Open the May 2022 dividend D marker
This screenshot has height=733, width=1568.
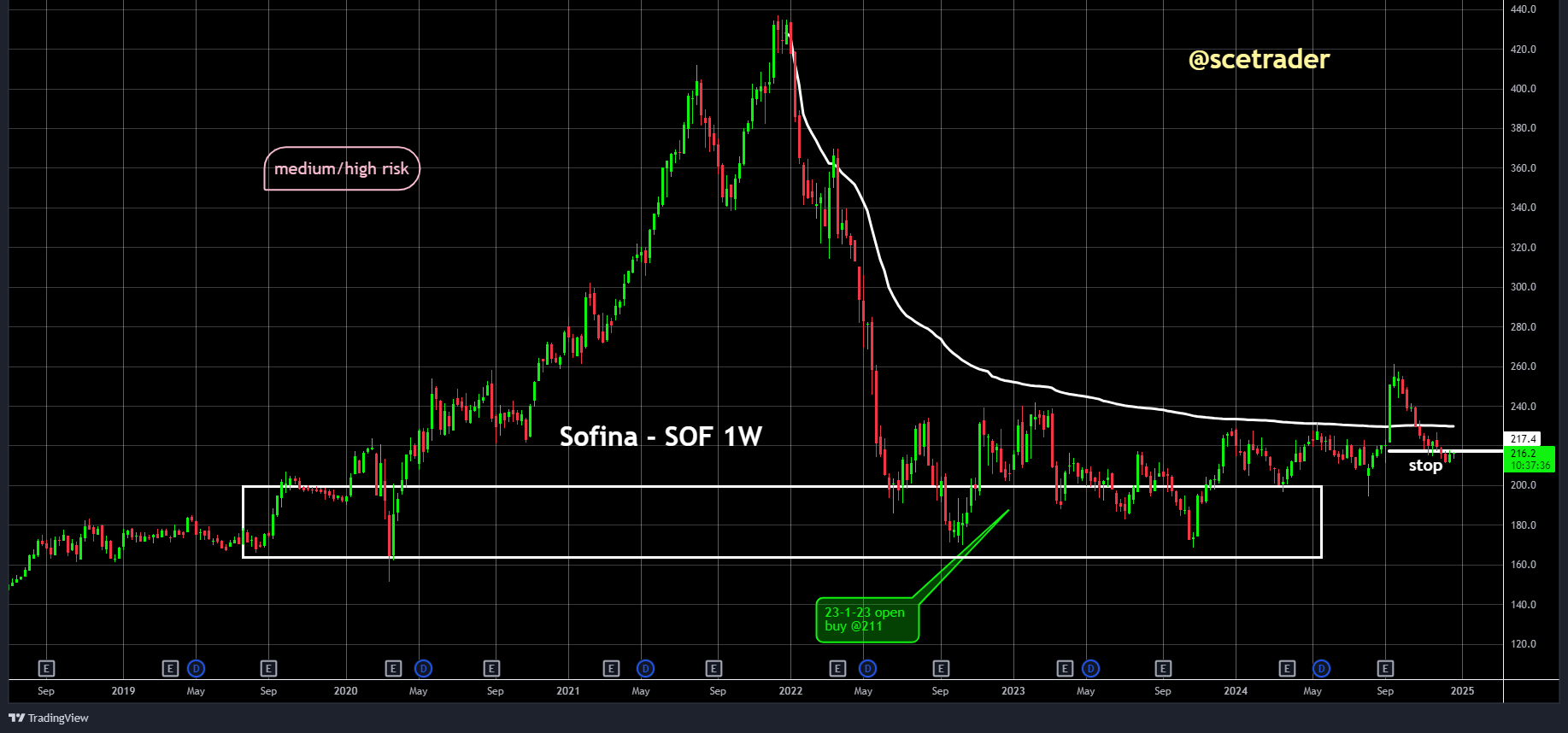pos(867,668)
